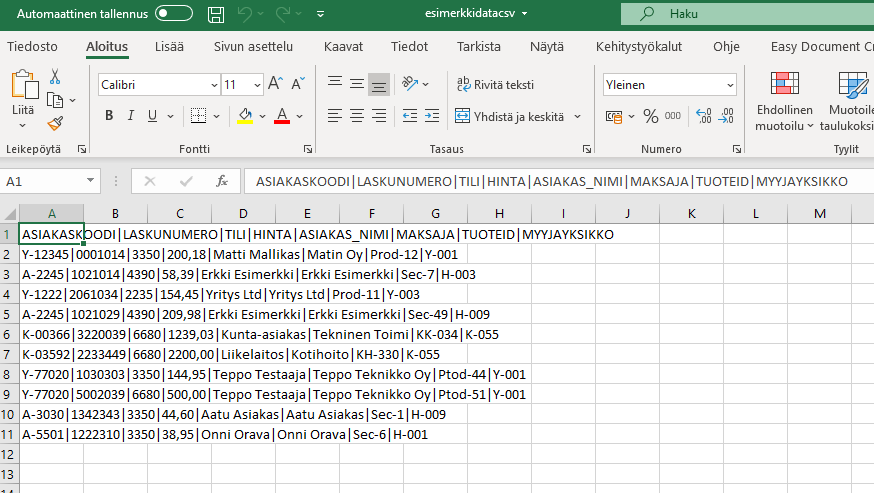The width and height of the screenshot is (874, 493).
Task: Expand the Liitä paste options arrow
Action: click(x=23, y=125)
